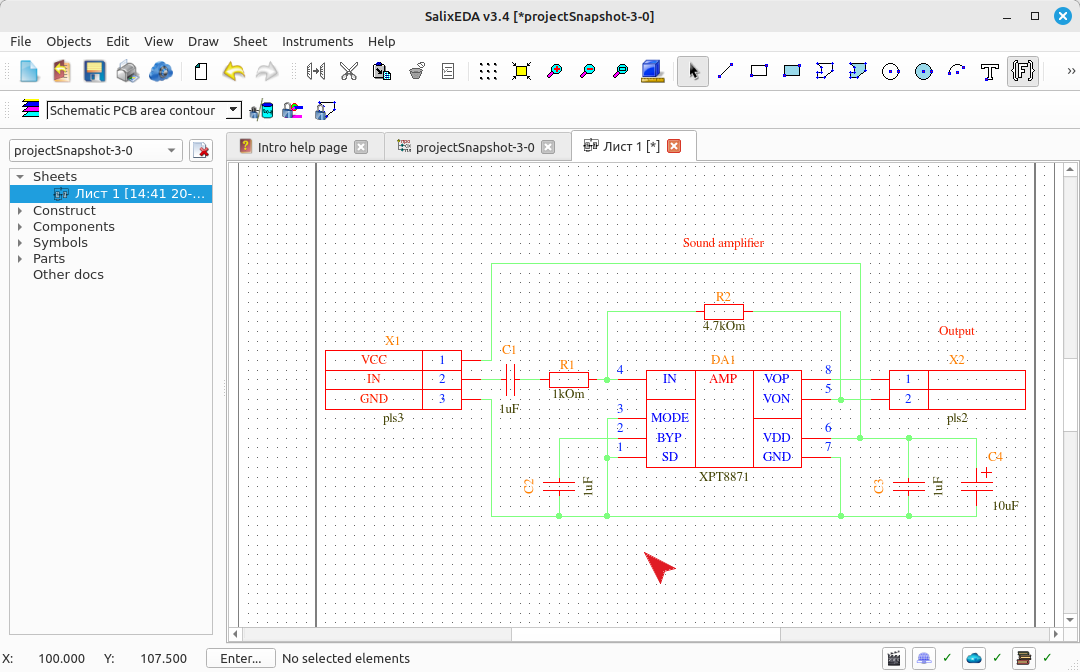This screenshot has width=1080, height=672.
Task: Select the filled Rectangle tool
Action: (791, 71)
